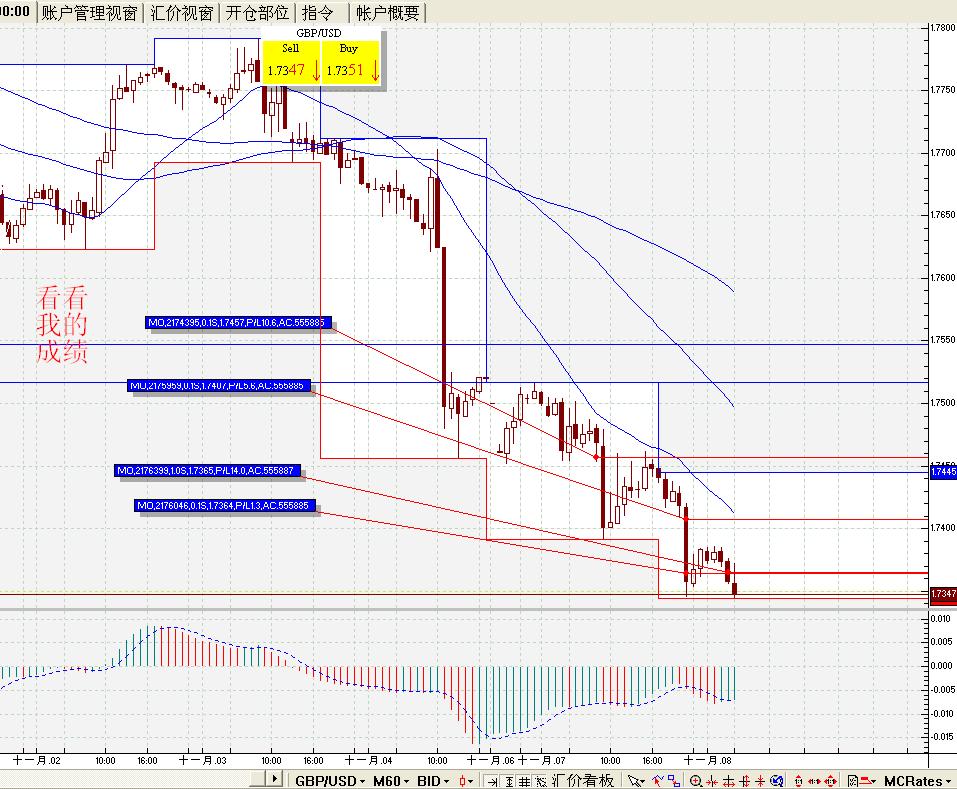Click the horizontal 1:1 scale icon

point(814,780)
